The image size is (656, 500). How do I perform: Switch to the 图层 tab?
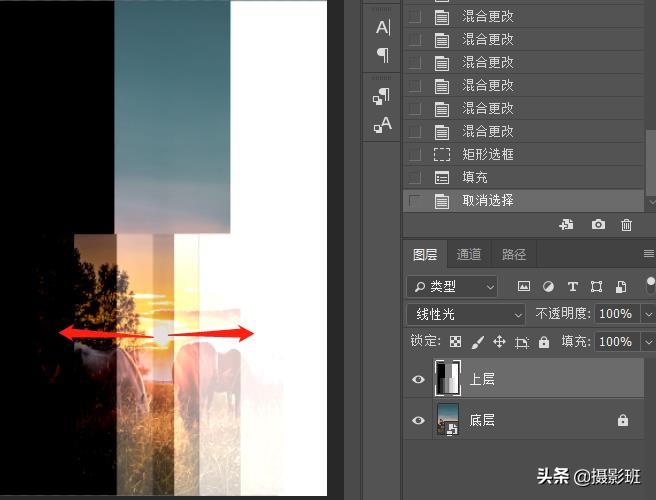pyautogui.click(x=425, y=254)
